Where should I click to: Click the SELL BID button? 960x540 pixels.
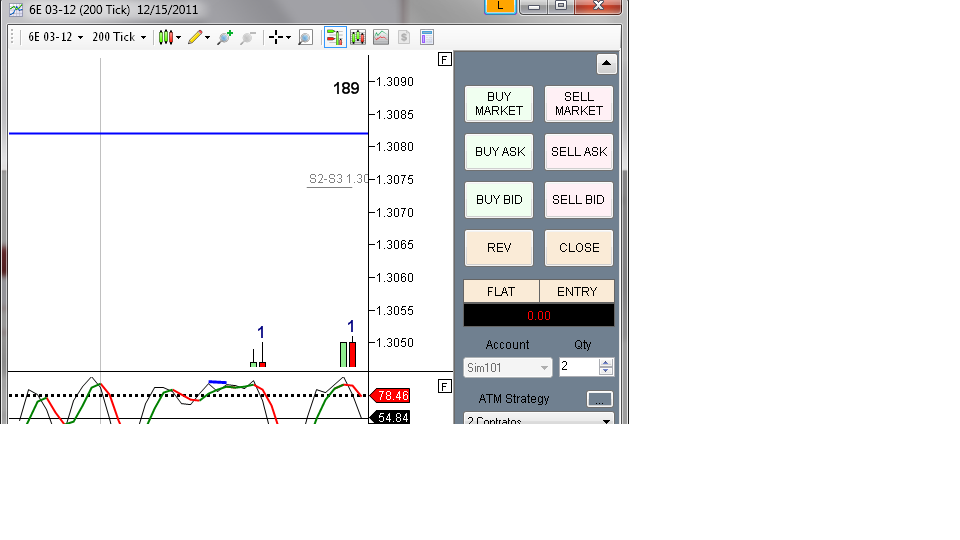coord(579,200)
